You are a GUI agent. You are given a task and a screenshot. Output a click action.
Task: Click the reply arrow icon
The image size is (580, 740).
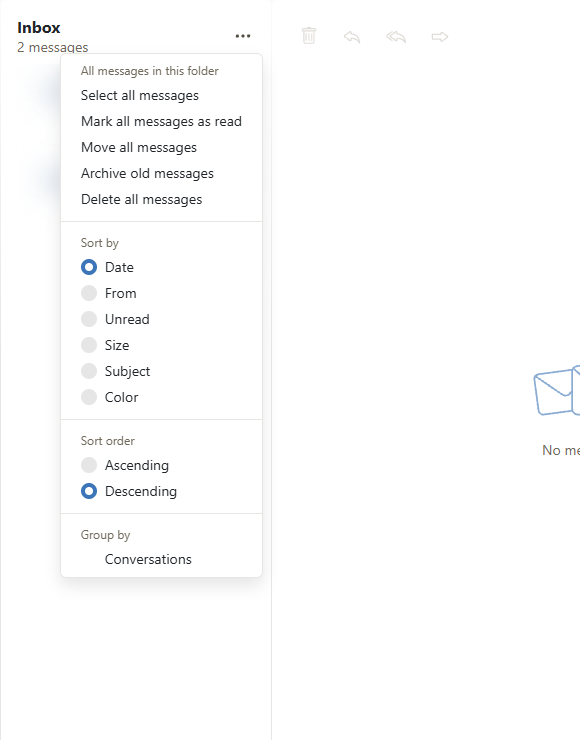[352, 37]
